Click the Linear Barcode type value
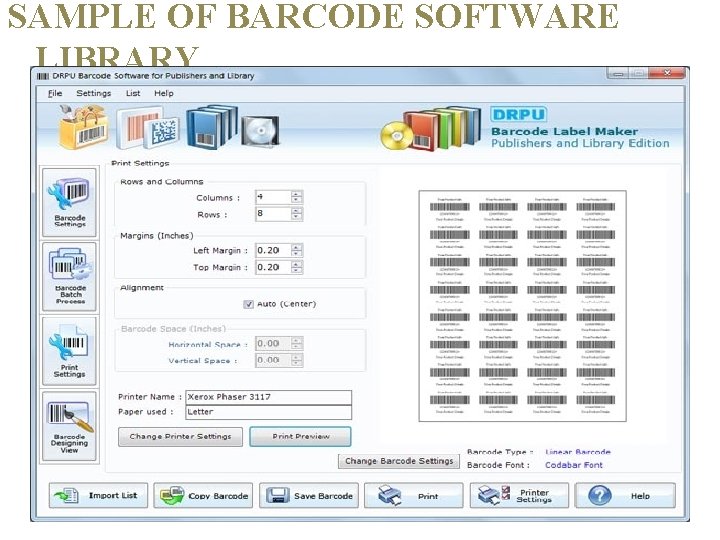Viewport: 720px width, 540px height. (578, 452)
